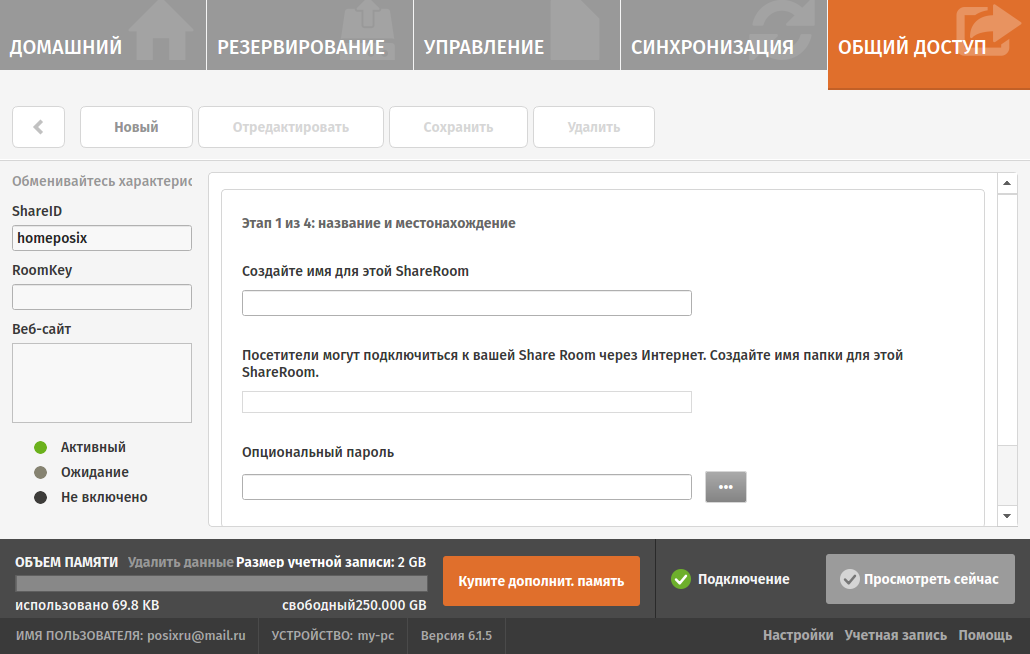The image size is (1030, 654).
Task: Open Настройки in the footer
Action: pos(798,635)
